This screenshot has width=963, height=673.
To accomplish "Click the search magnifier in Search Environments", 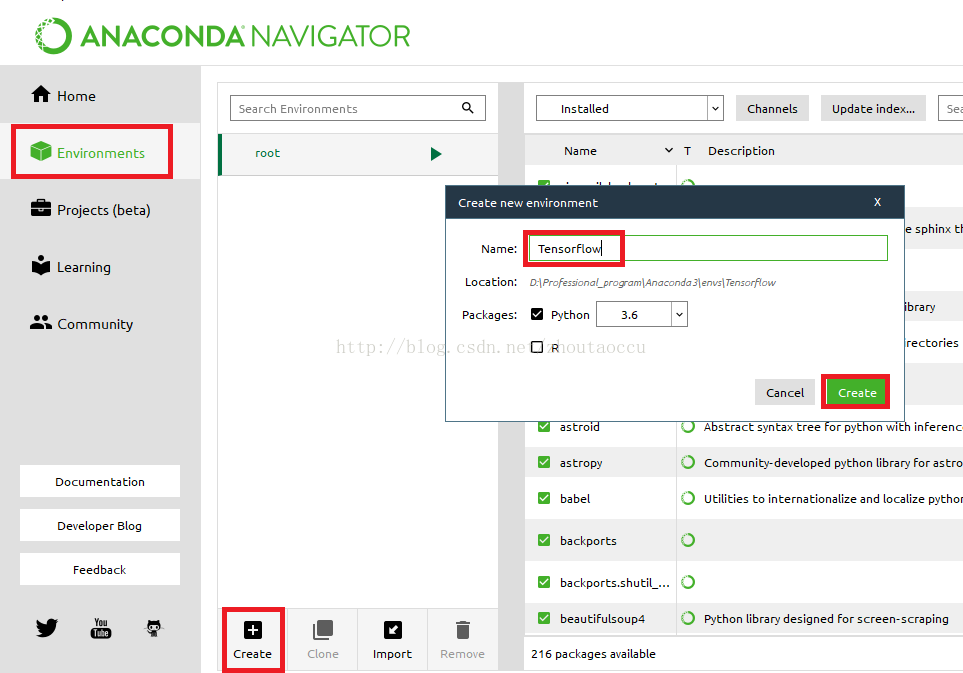I will click(467, 108).
